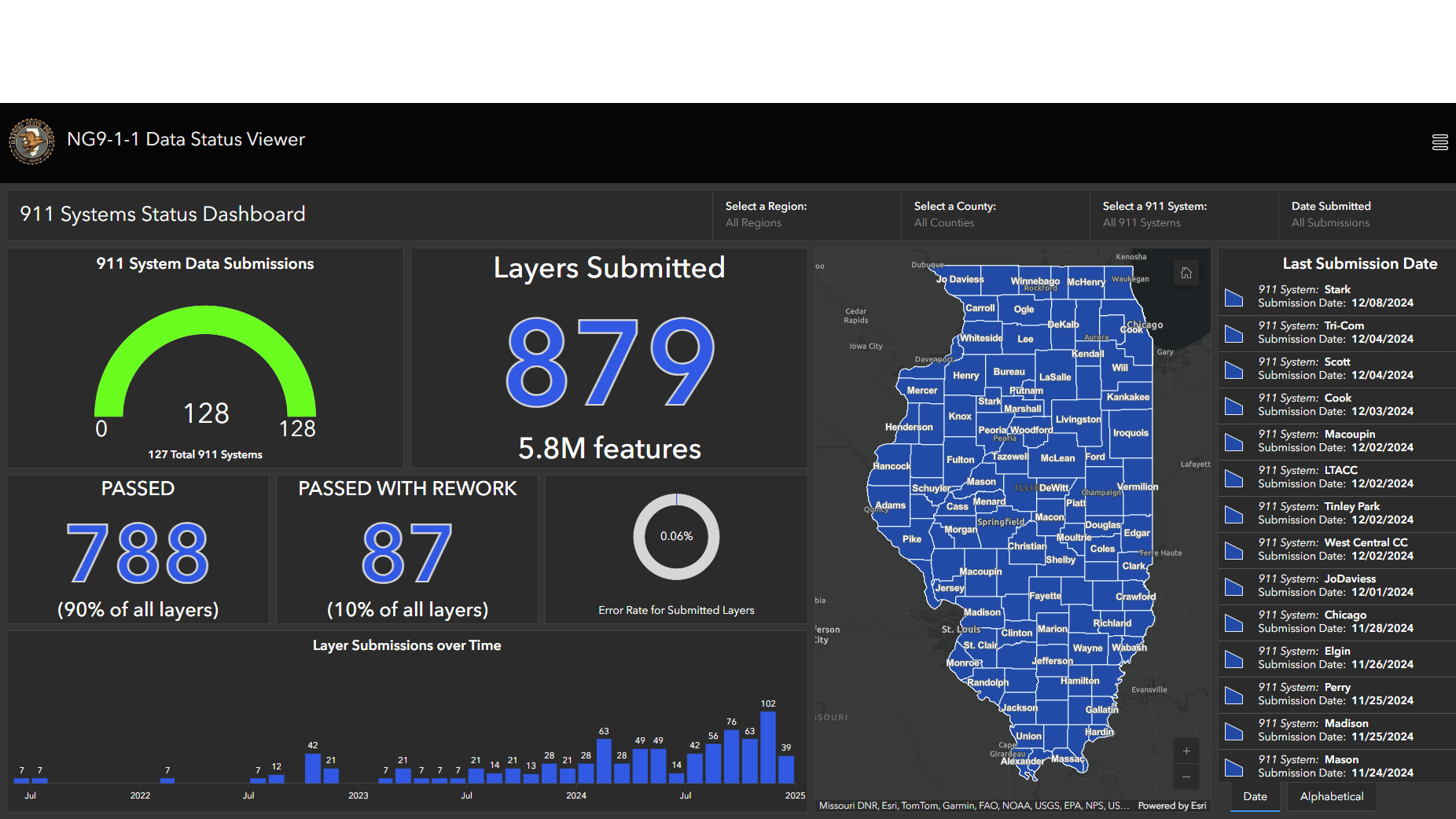The height and width of the screenshot is (819, 1456).
Task: Click the folder icon next to West Central CC
Action: (1233, 550)
